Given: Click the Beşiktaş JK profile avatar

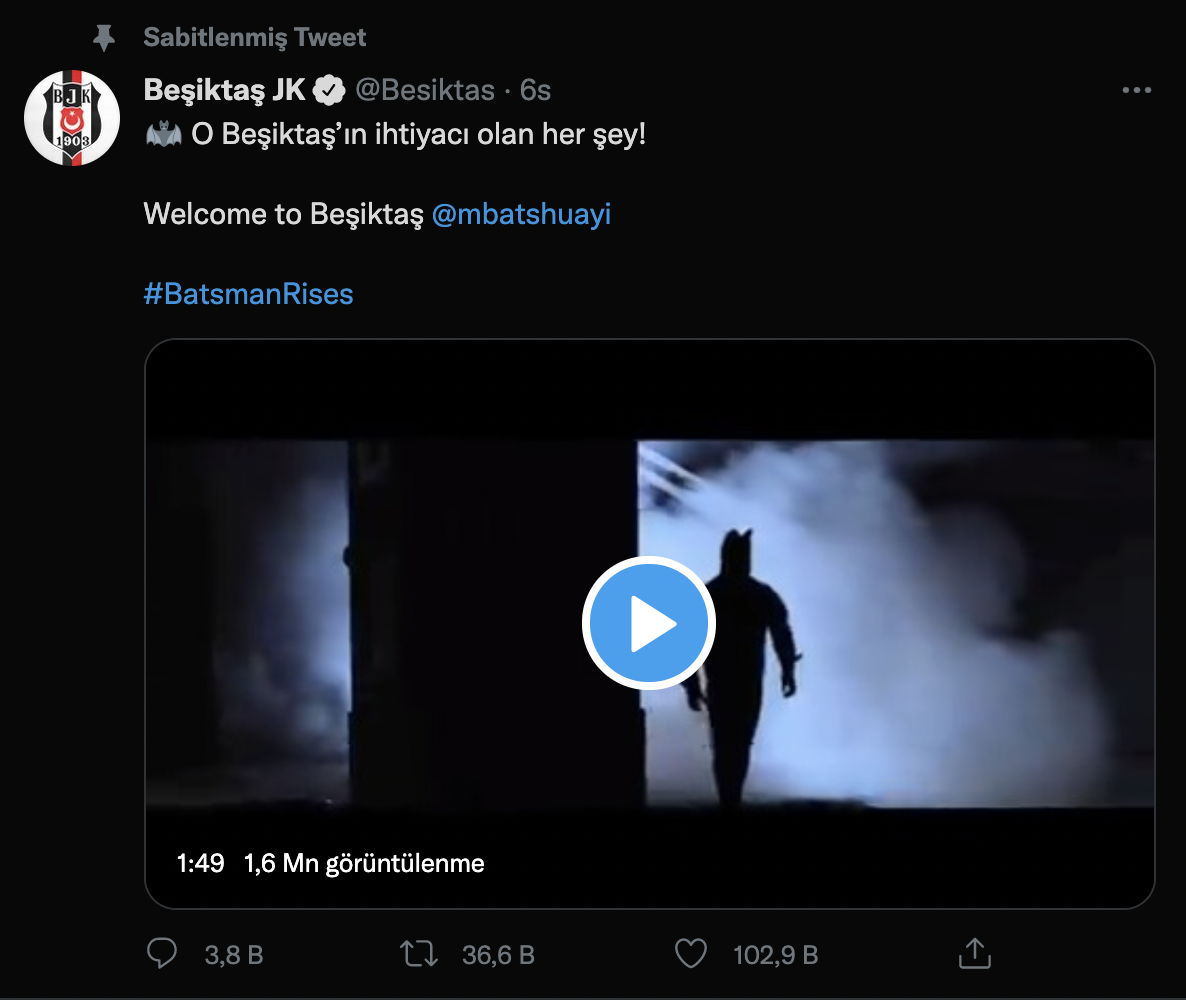Looking at the screenshot, I should point(72,118).
